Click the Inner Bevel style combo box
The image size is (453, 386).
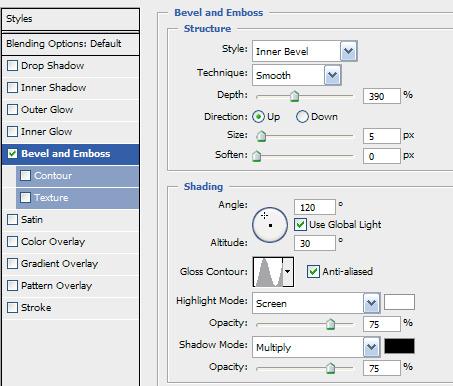pos(305,51)
